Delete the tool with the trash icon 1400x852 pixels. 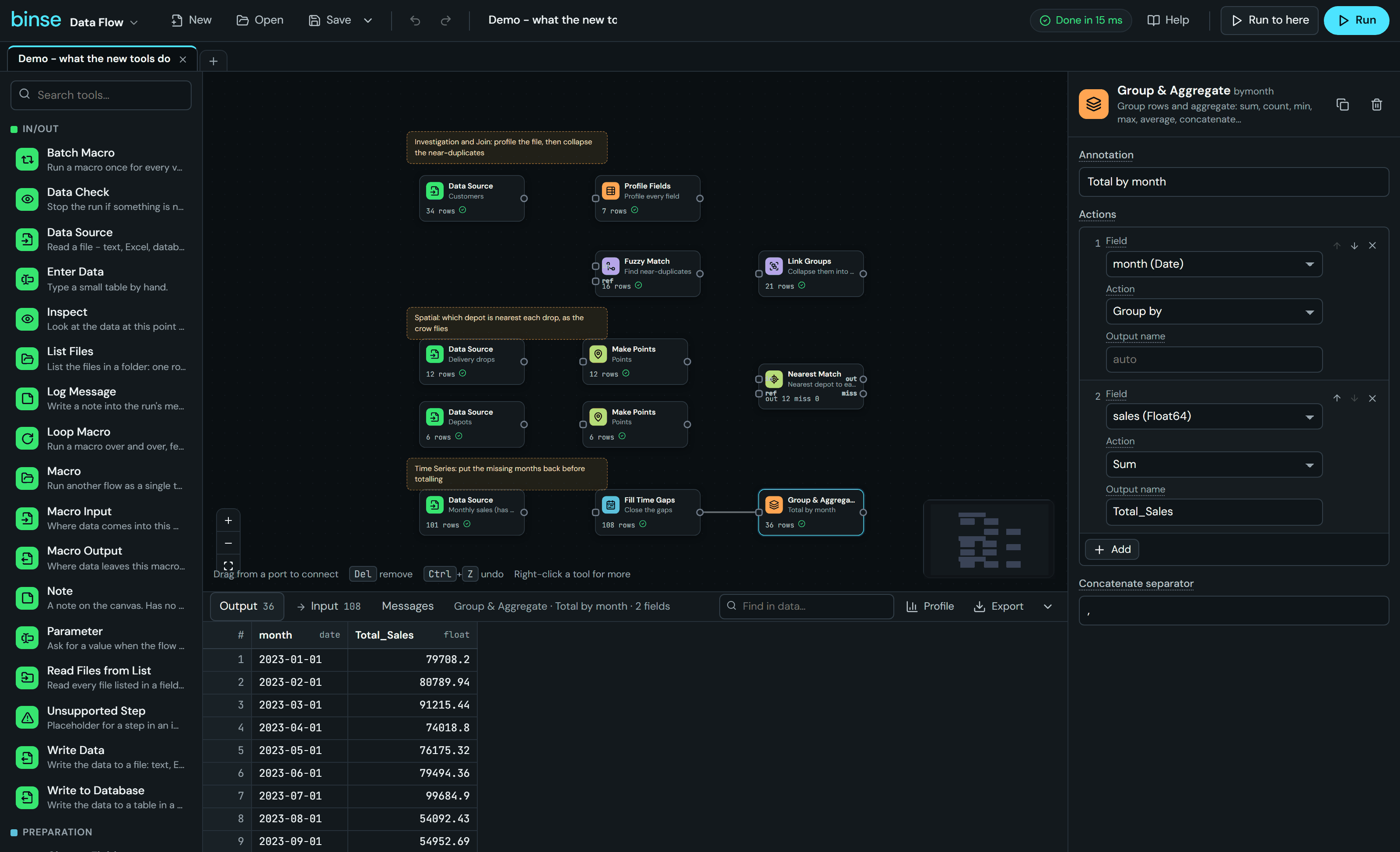1376,105
